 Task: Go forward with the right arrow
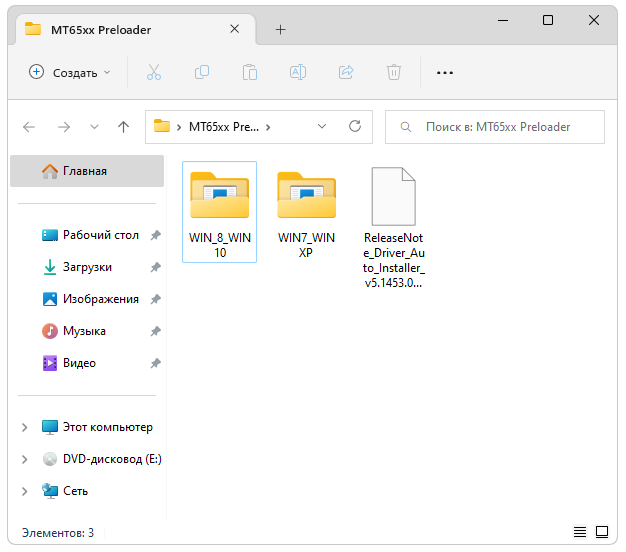tap(64, 127)
